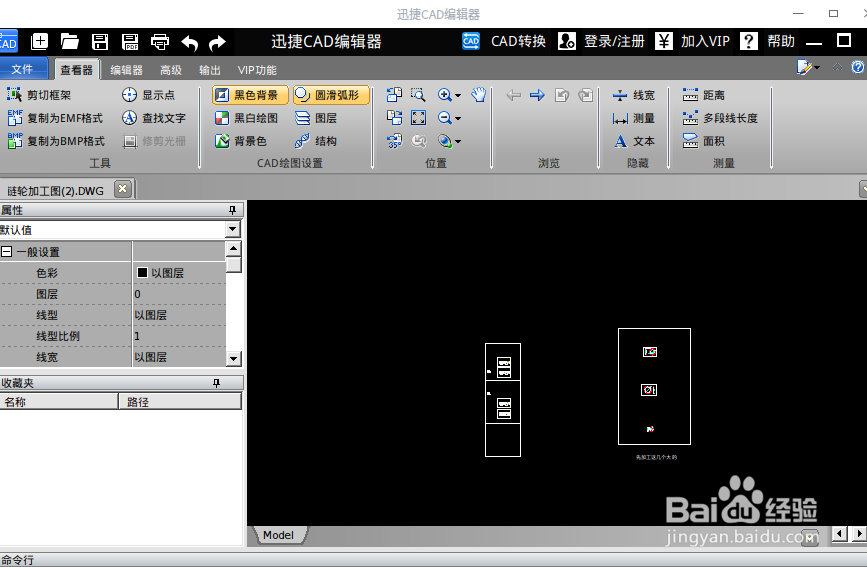The height and width of the screenshot is (567, 867).
Task: Click the properties scrollbar down arrow
Action: tap(233, 358)
